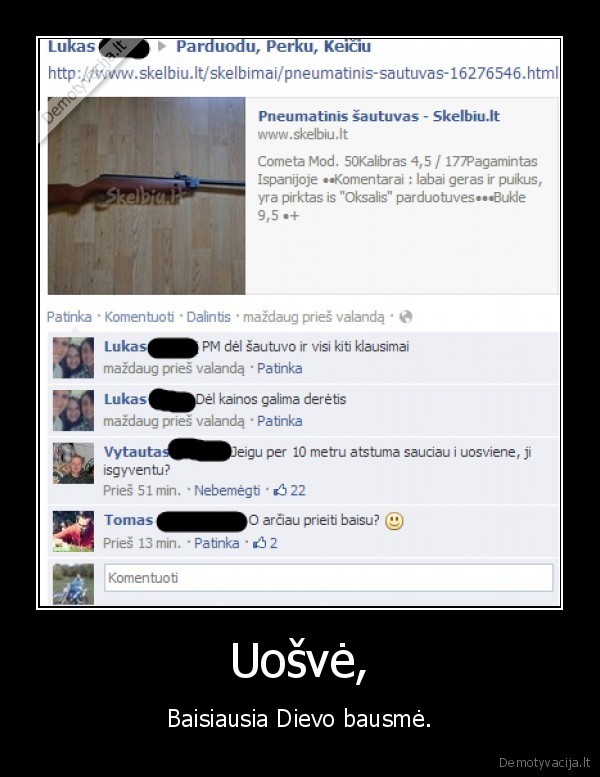Click the thumbs-up icon showing 22 likes
Screen dimensions: 600x777
pos(280,490)
